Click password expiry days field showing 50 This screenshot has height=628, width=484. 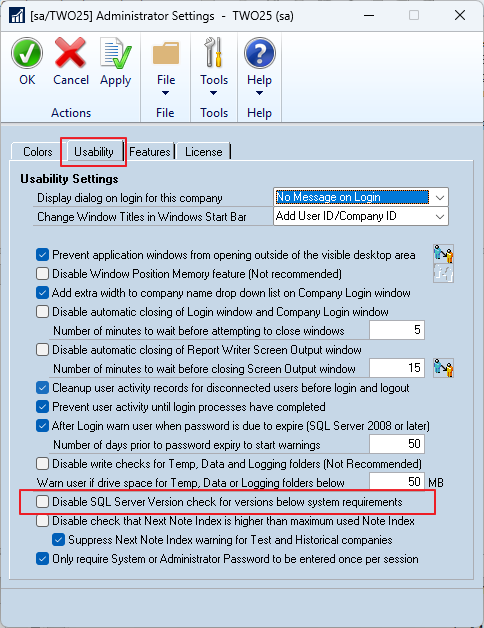tap(397, 444)
